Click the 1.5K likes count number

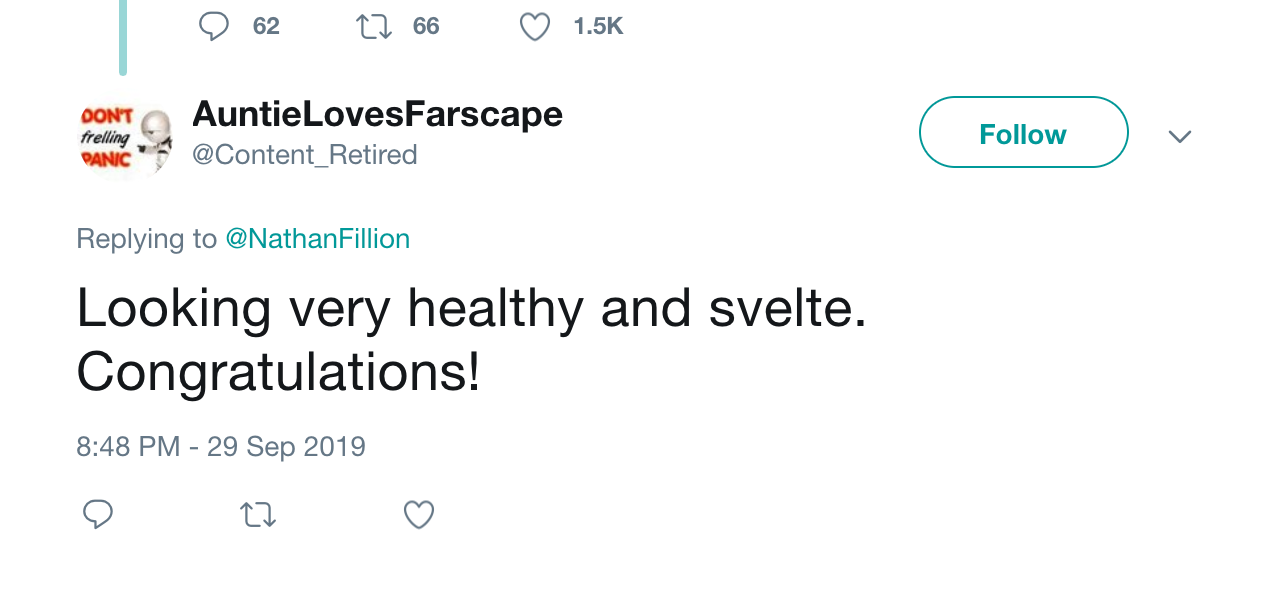598,26
